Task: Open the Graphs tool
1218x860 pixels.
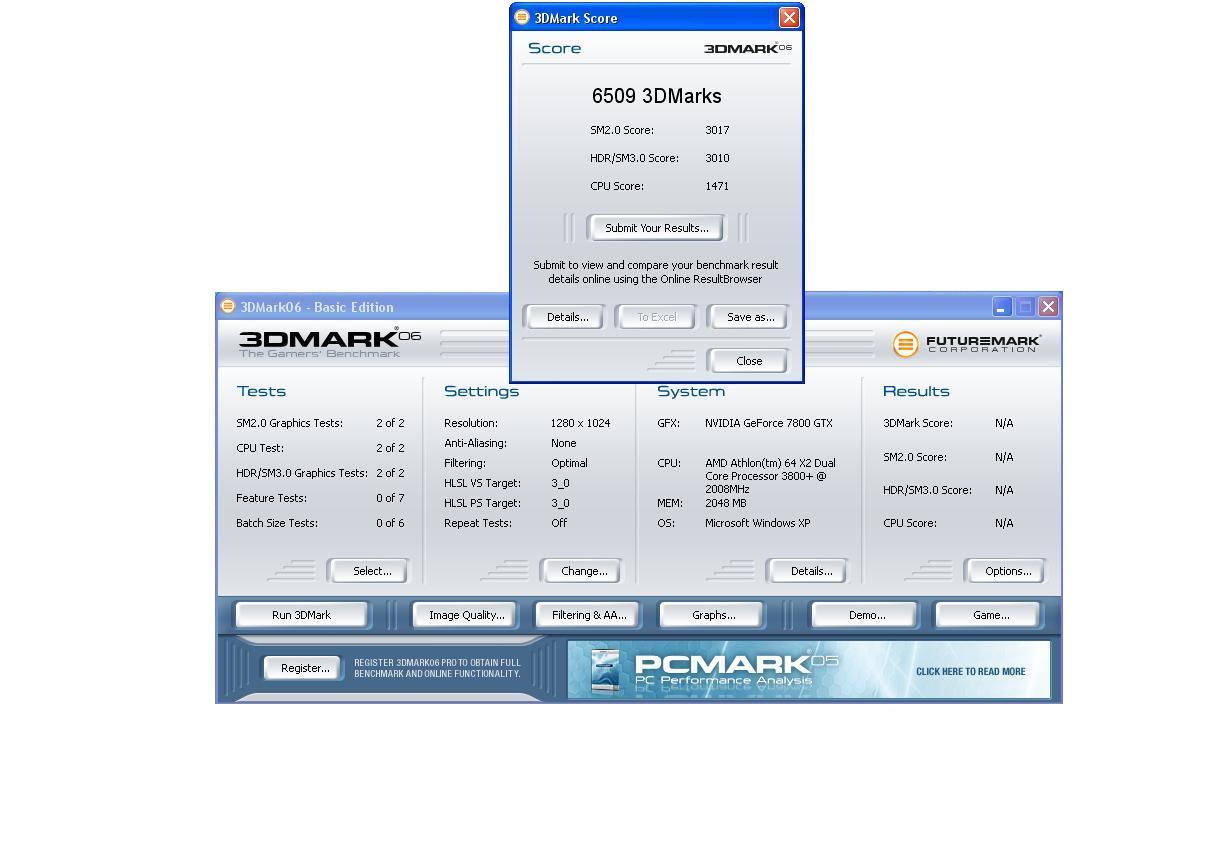Action: [712, 615]
